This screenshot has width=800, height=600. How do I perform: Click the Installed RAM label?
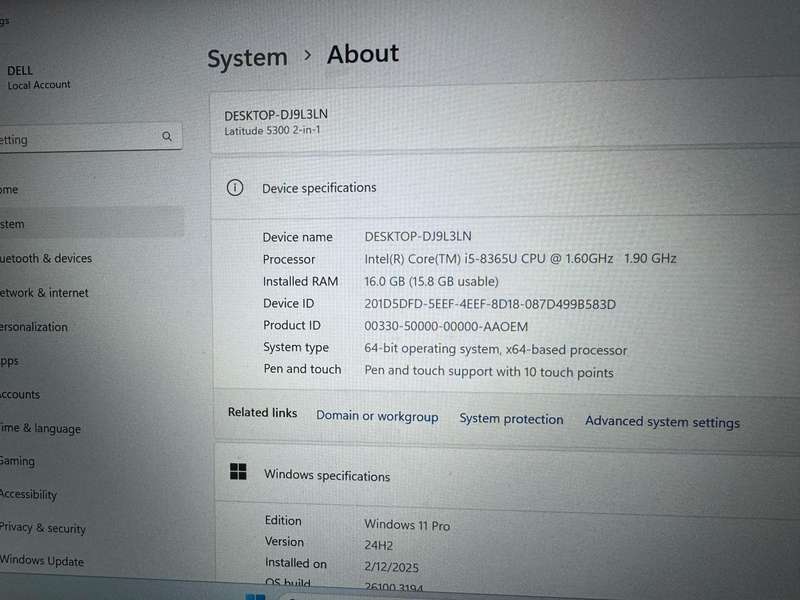coord(301,281)
